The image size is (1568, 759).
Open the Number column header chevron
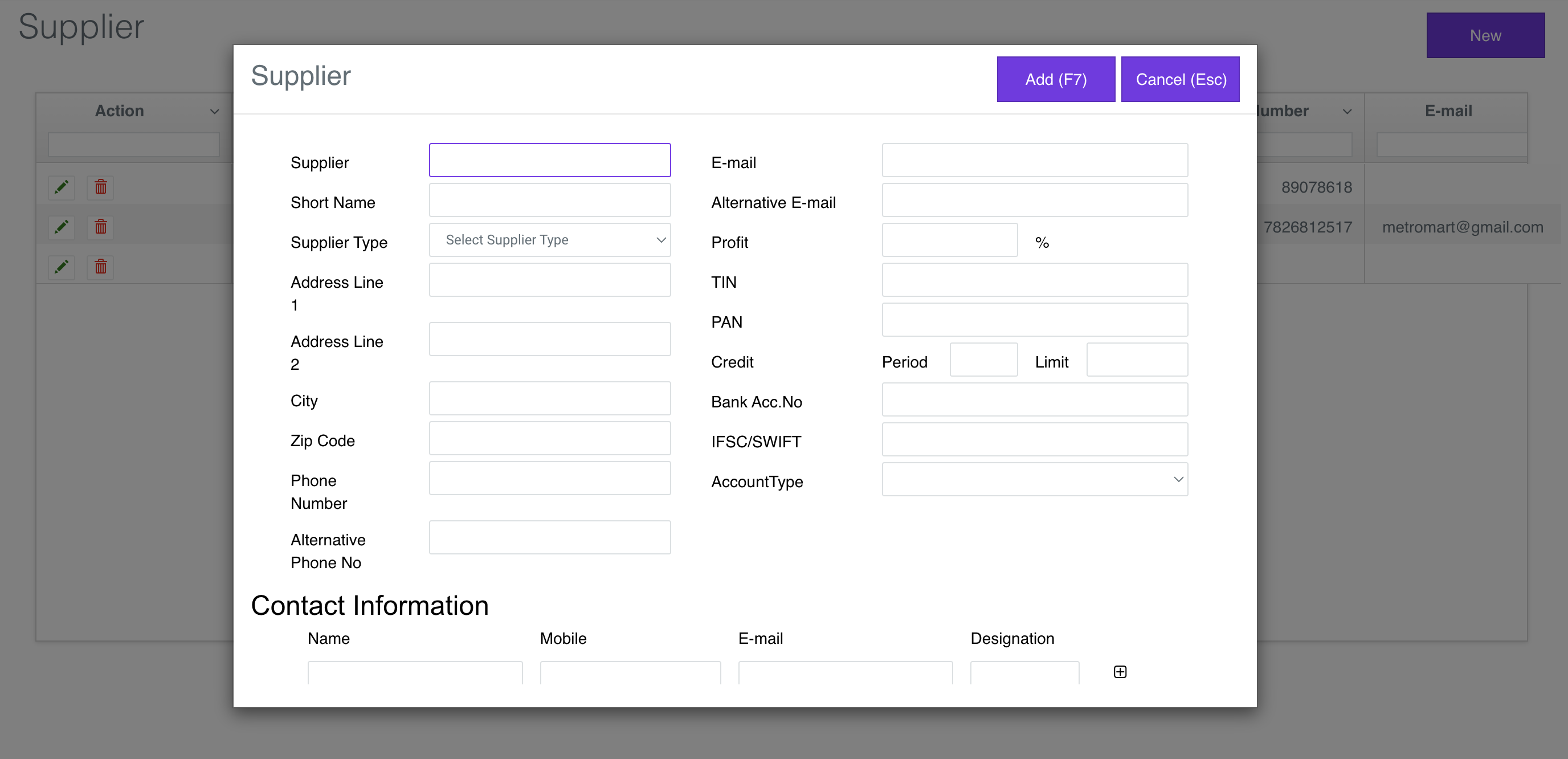tap(1346, 111)
